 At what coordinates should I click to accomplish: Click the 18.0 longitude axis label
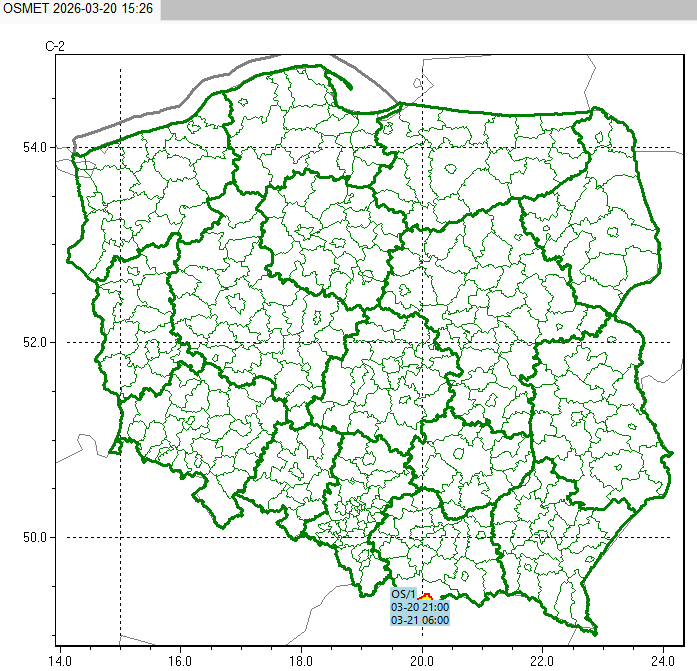point(301,660)
